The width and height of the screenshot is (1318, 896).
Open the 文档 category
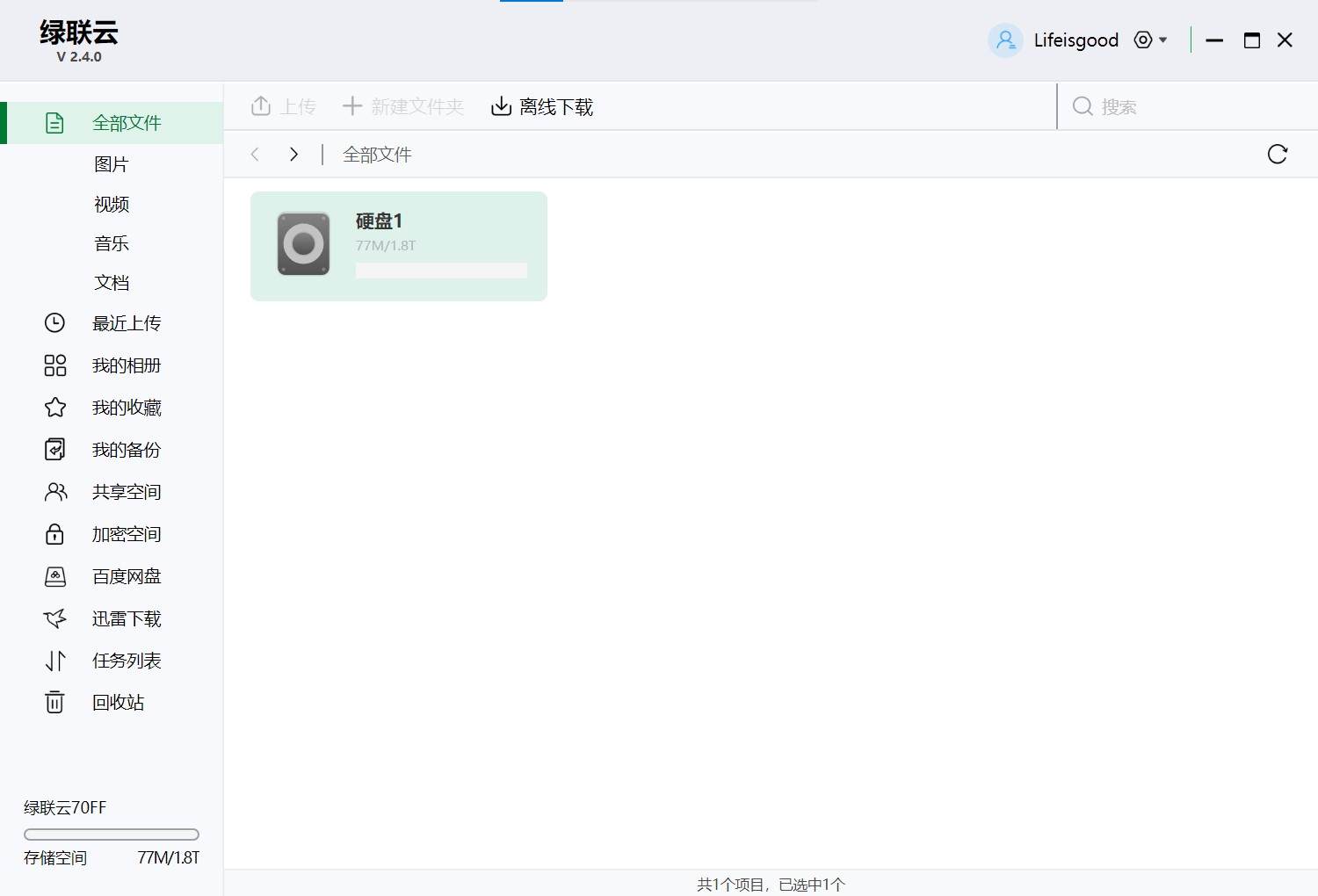pyautogui.click(x=112, y=283)
